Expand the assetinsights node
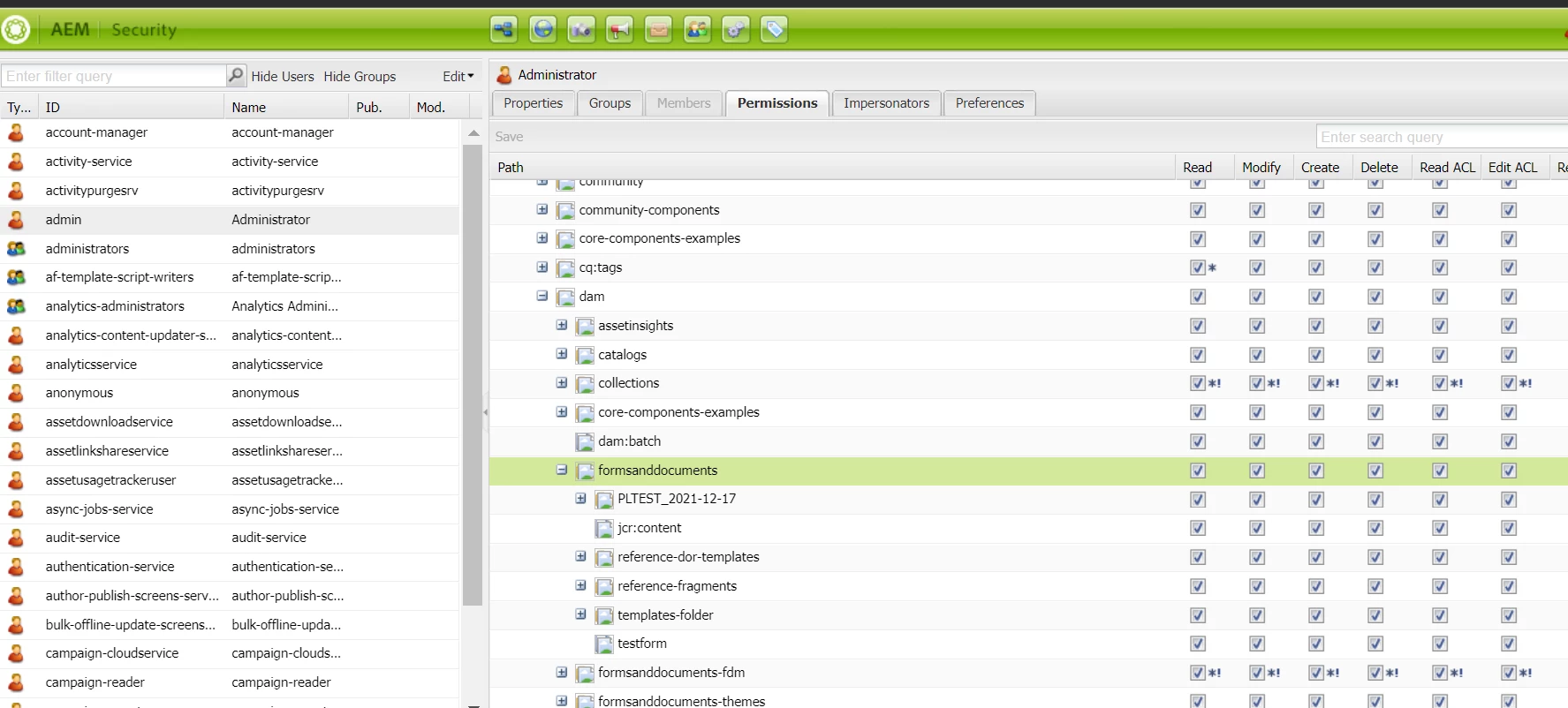The image size is (1568, 708). [562, 326]
